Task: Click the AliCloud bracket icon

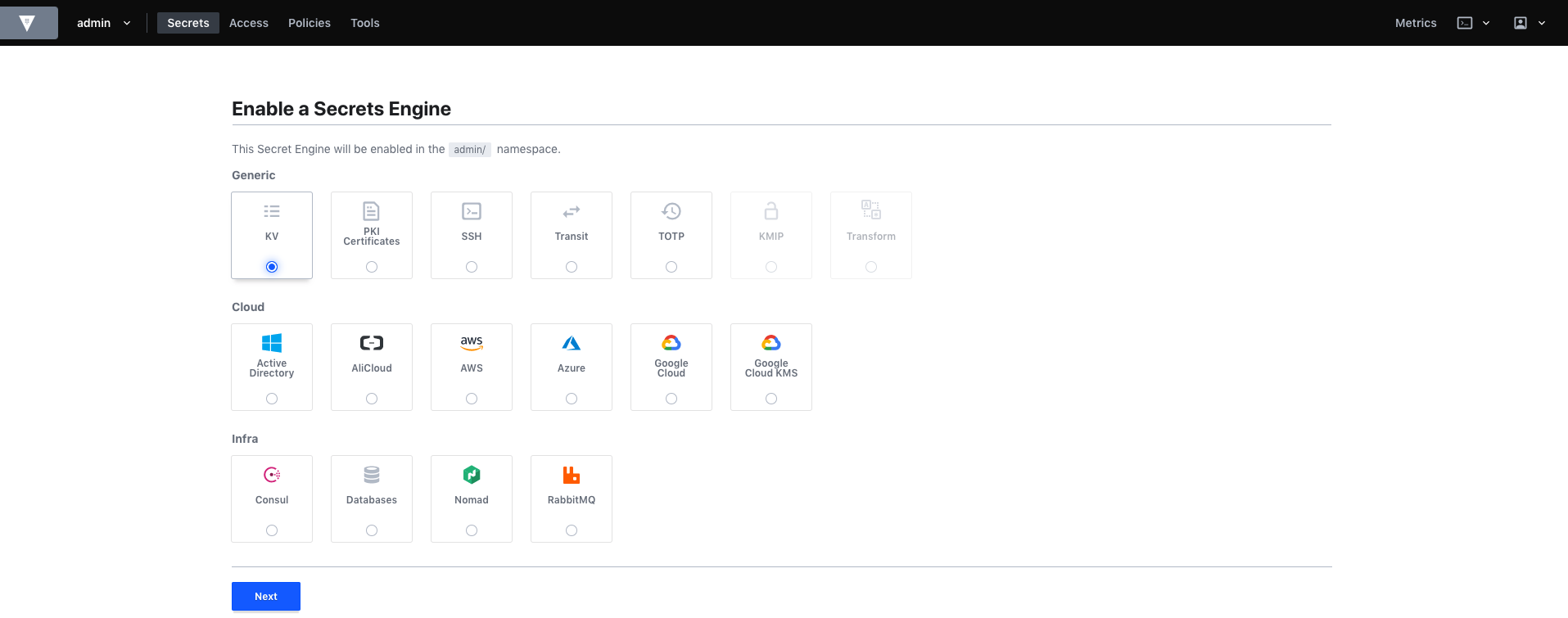Action: pos(372,343)
